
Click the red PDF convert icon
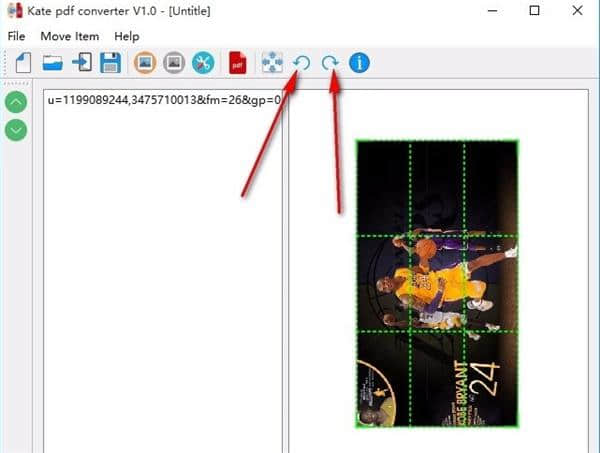(238, 62)
